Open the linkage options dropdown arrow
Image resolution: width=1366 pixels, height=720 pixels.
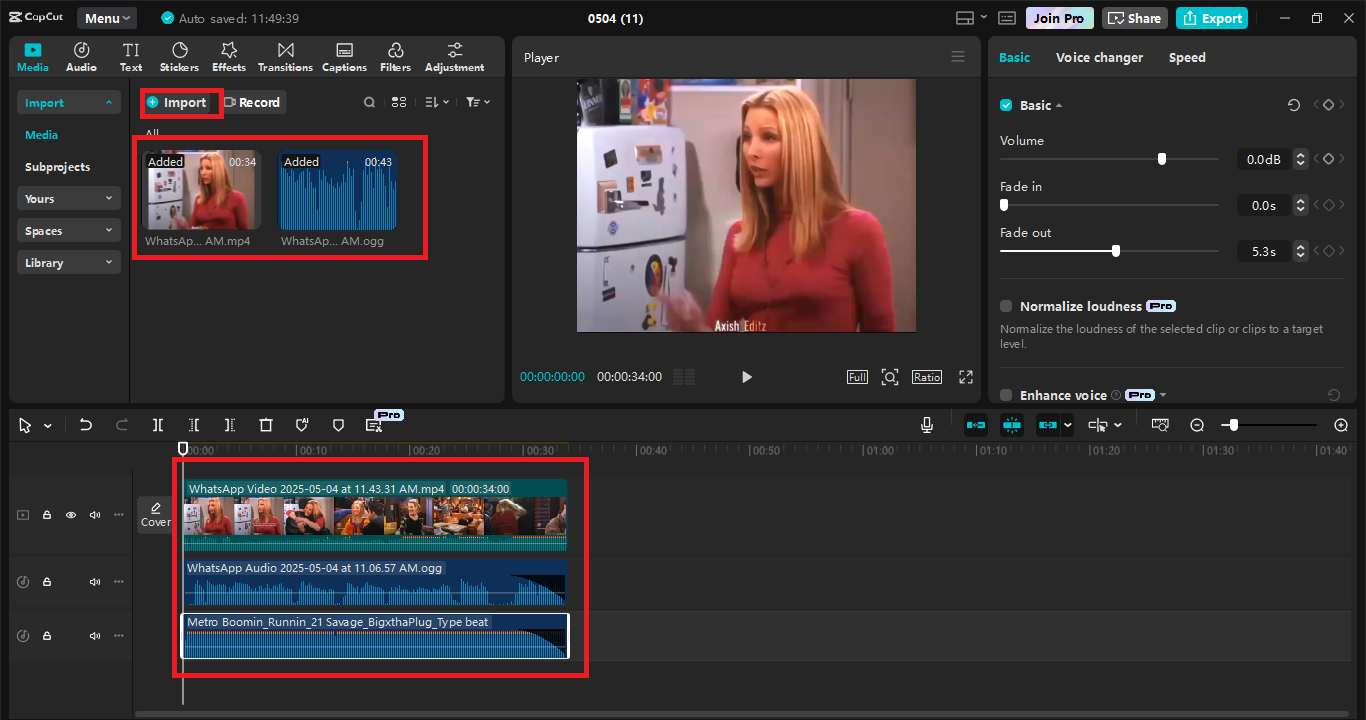coord(1068,425)
